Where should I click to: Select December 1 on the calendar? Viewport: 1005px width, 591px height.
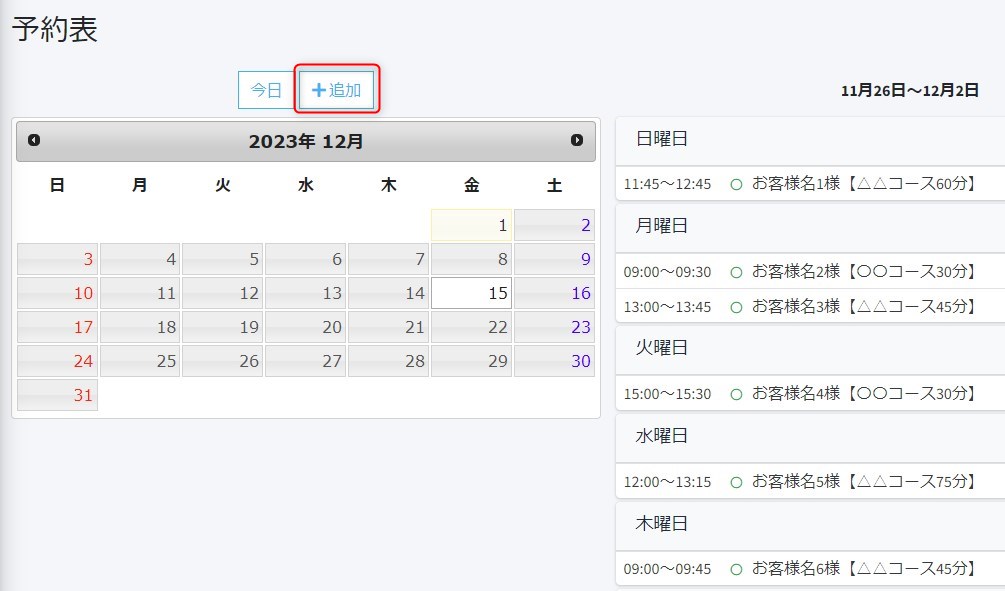pyautogui.click(x=471, y=226)
